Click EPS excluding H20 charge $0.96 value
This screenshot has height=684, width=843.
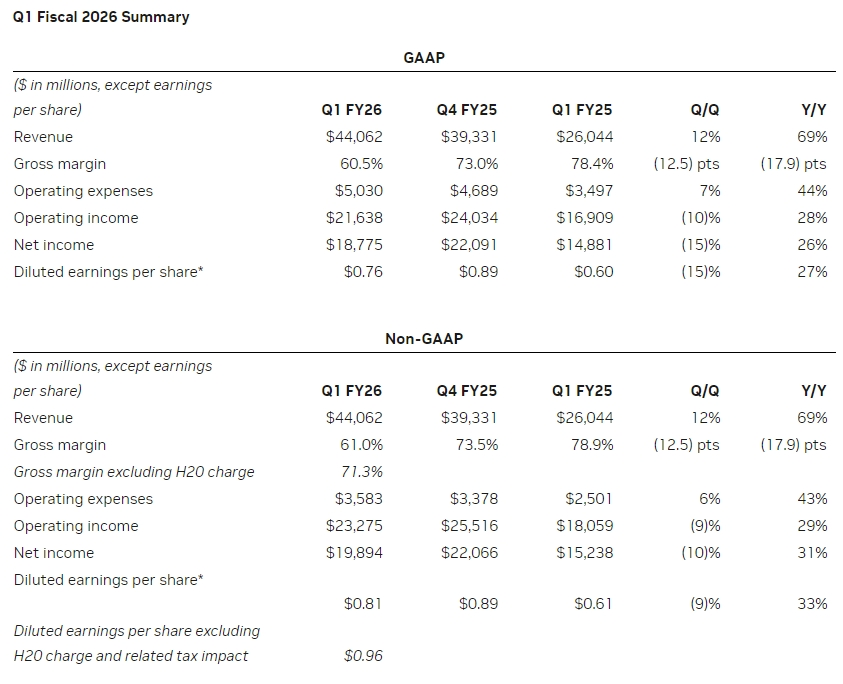[363, 656]
